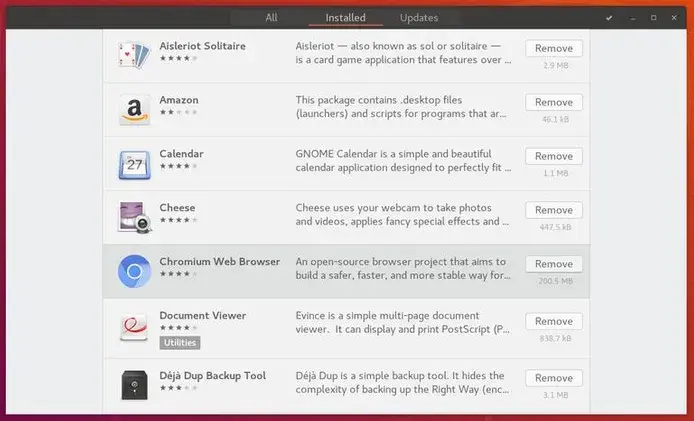Remove Chromium Web Browser
Viewport: 694px width, 421px height.
click(554, 264)
